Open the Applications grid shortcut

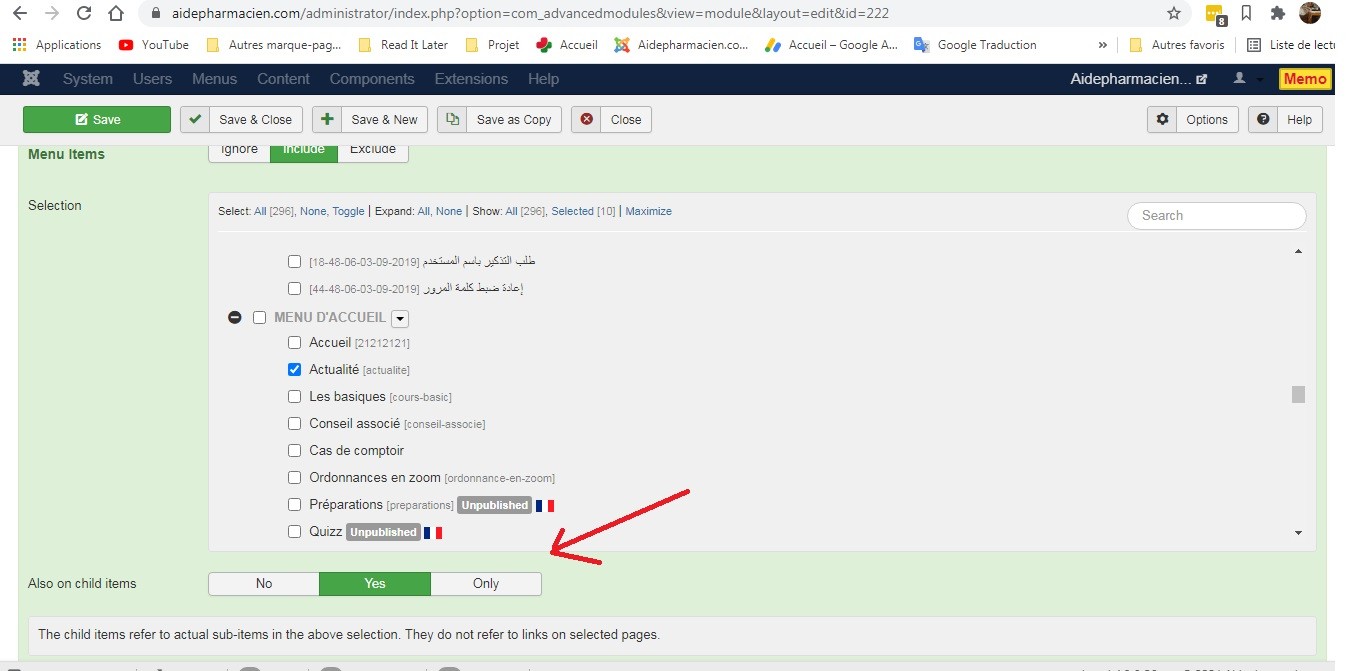57,45
